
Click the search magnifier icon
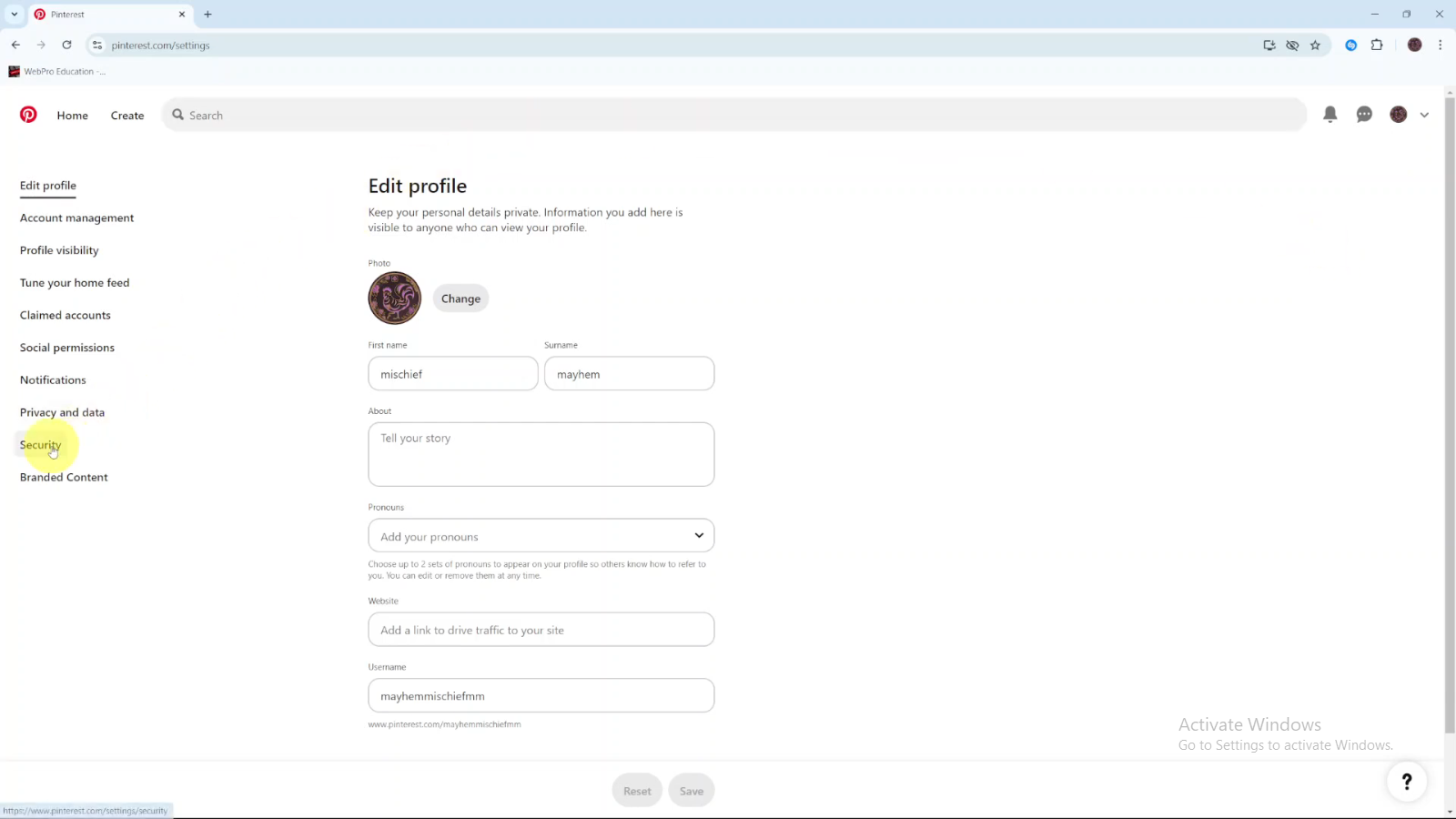coord(178,115)
